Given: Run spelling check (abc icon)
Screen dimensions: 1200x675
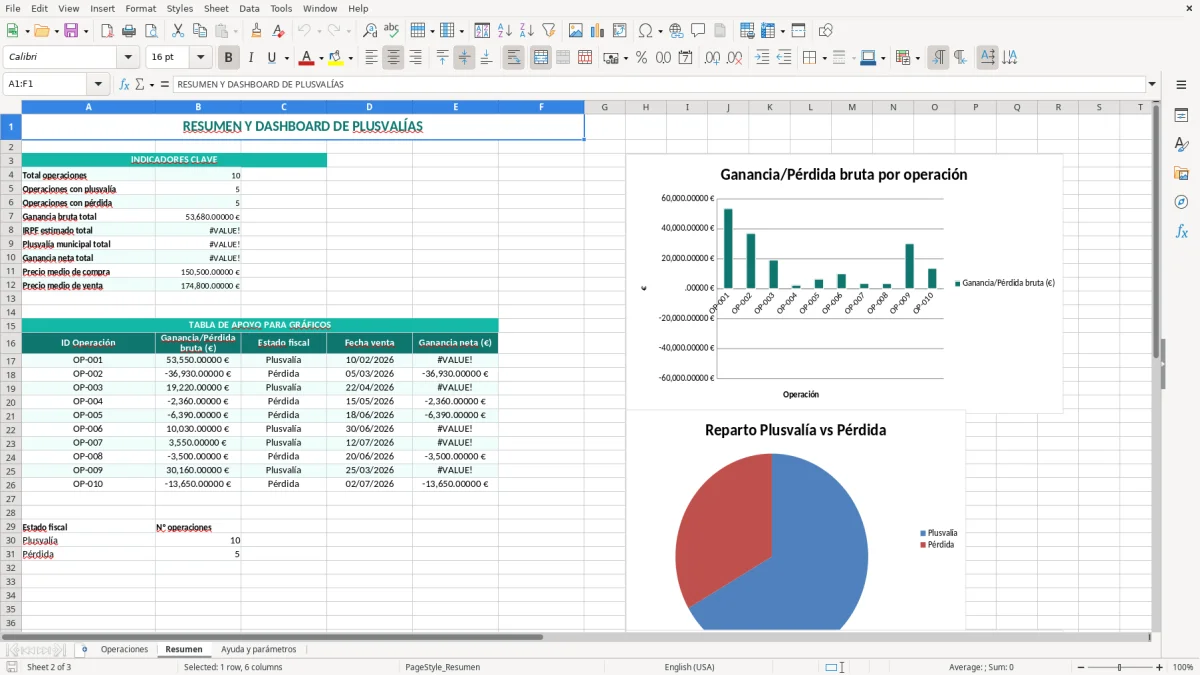Looking at the screenshot, I should tap(392, 31).
